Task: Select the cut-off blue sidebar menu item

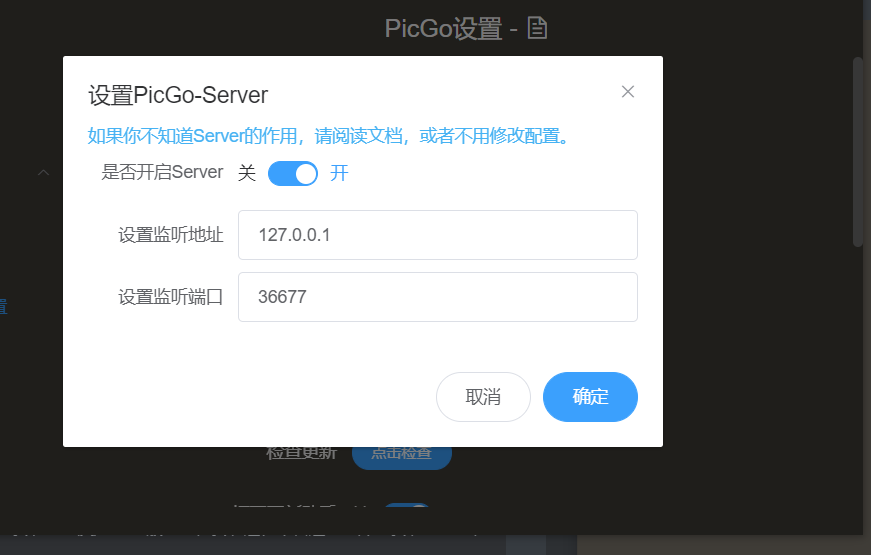Action: pyautogui.click(x=4, y=307)
